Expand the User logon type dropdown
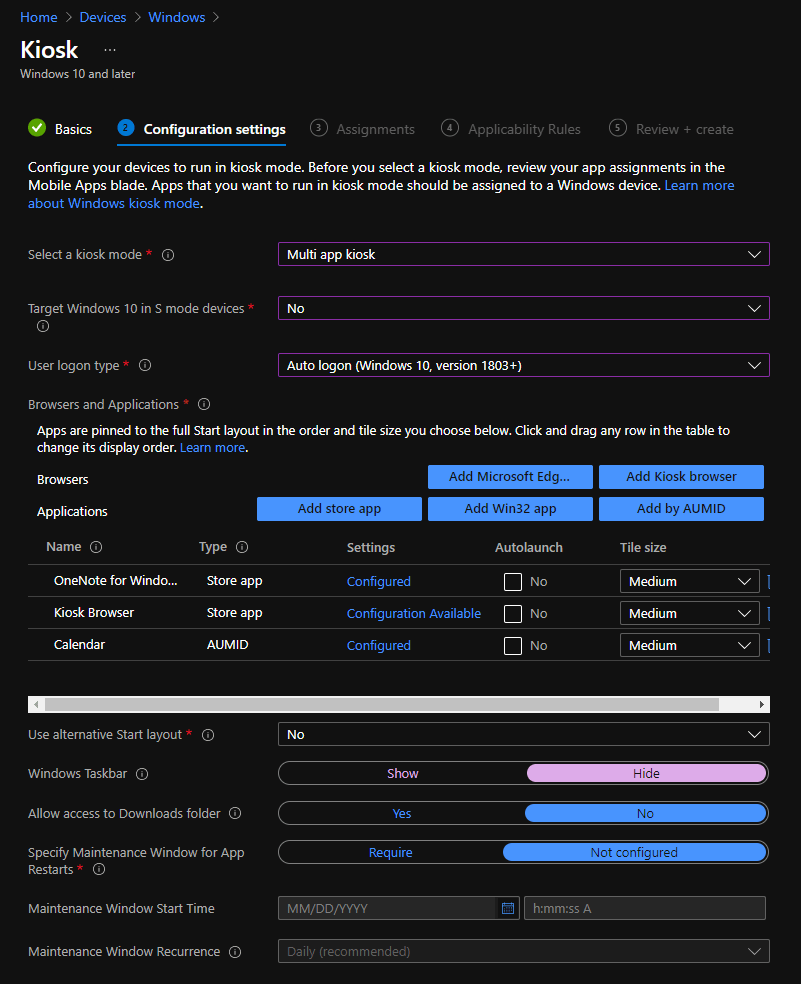This screenshot has height=984, width=801. tap(523, 366)
